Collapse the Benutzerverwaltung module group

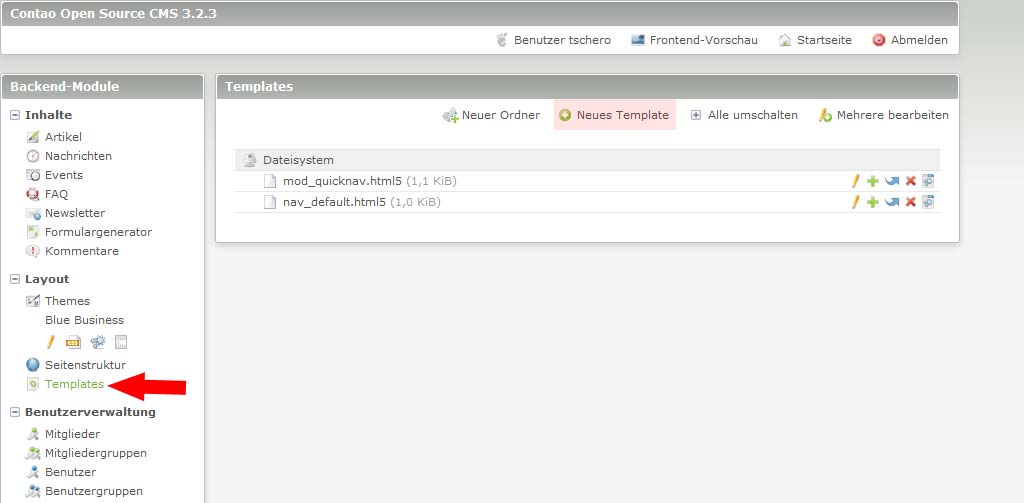coord(16,412)
